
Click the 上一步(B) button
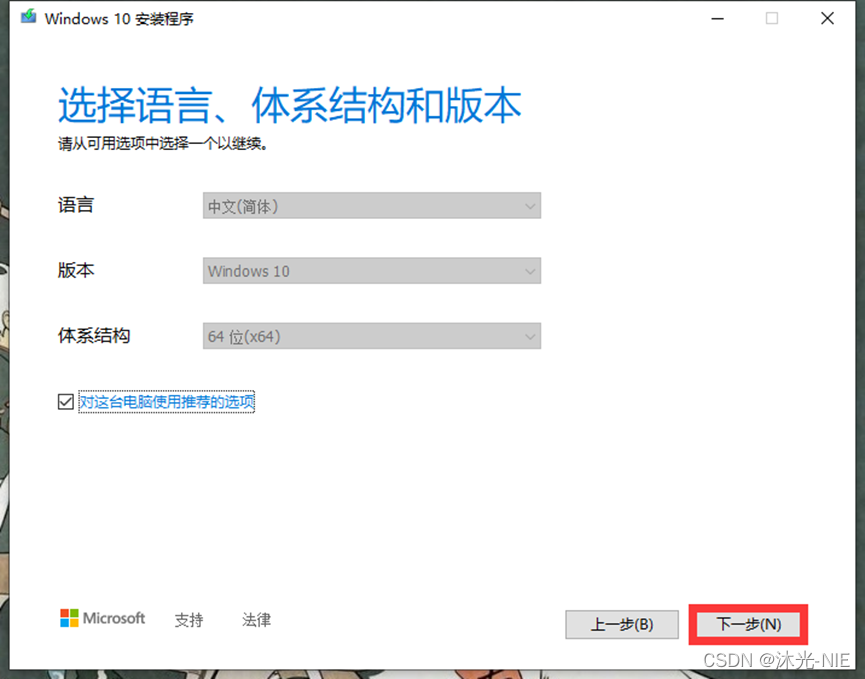[622, 624]
